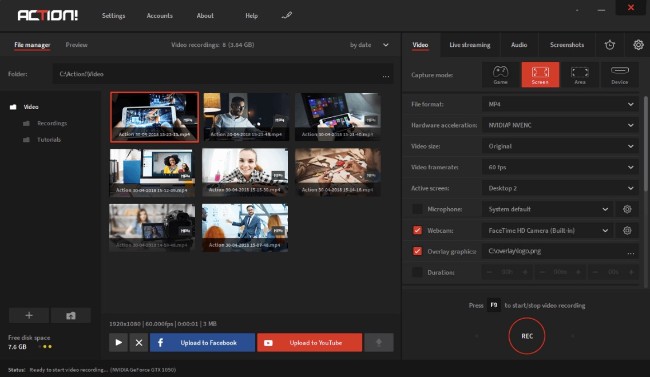Screen dimensions: 650x377
Task: Select the Video root folder label
Action: (31, 107)
